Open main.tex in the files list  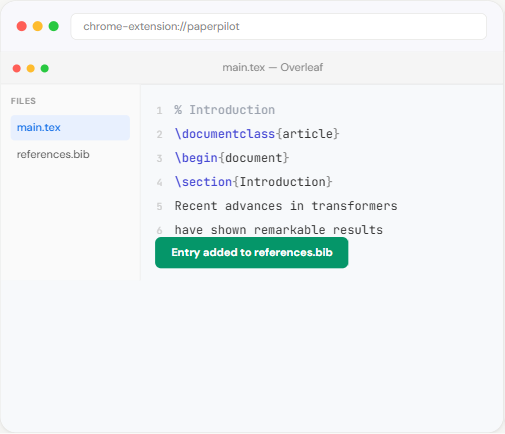(70, 128)
